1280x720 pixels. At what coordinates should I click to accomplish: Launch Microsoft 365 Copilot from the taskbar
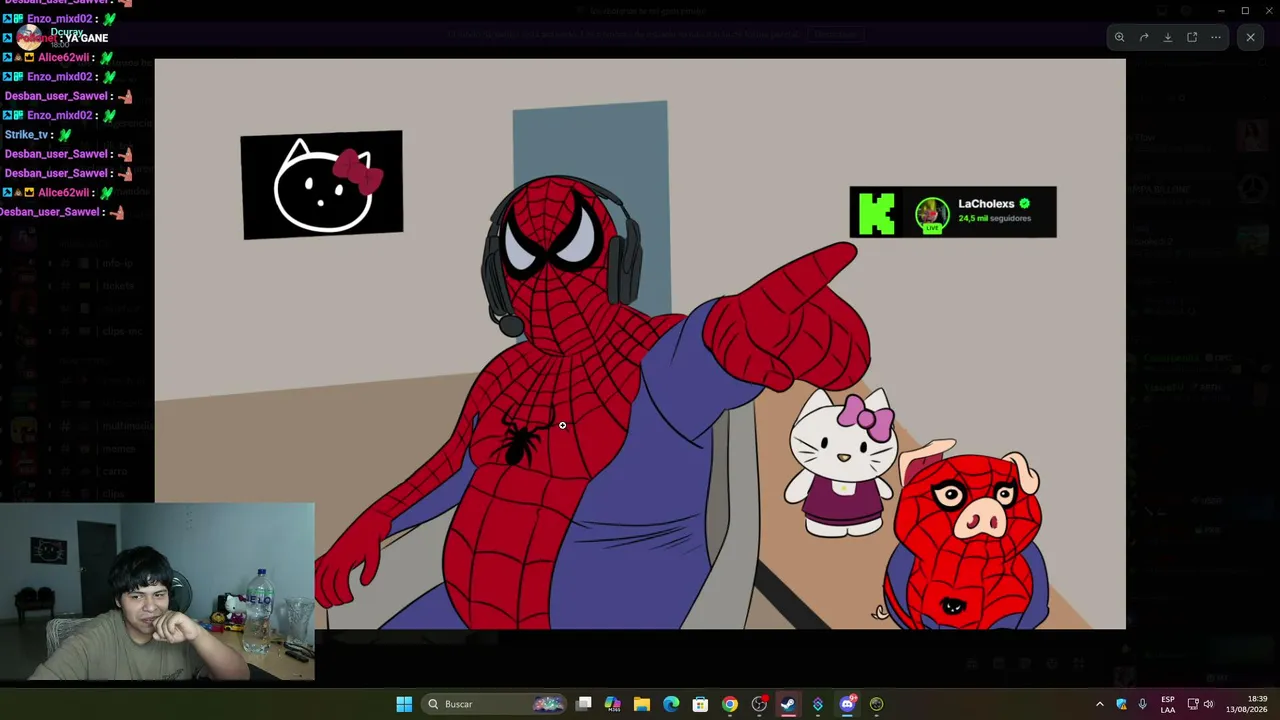coord(613,704)
